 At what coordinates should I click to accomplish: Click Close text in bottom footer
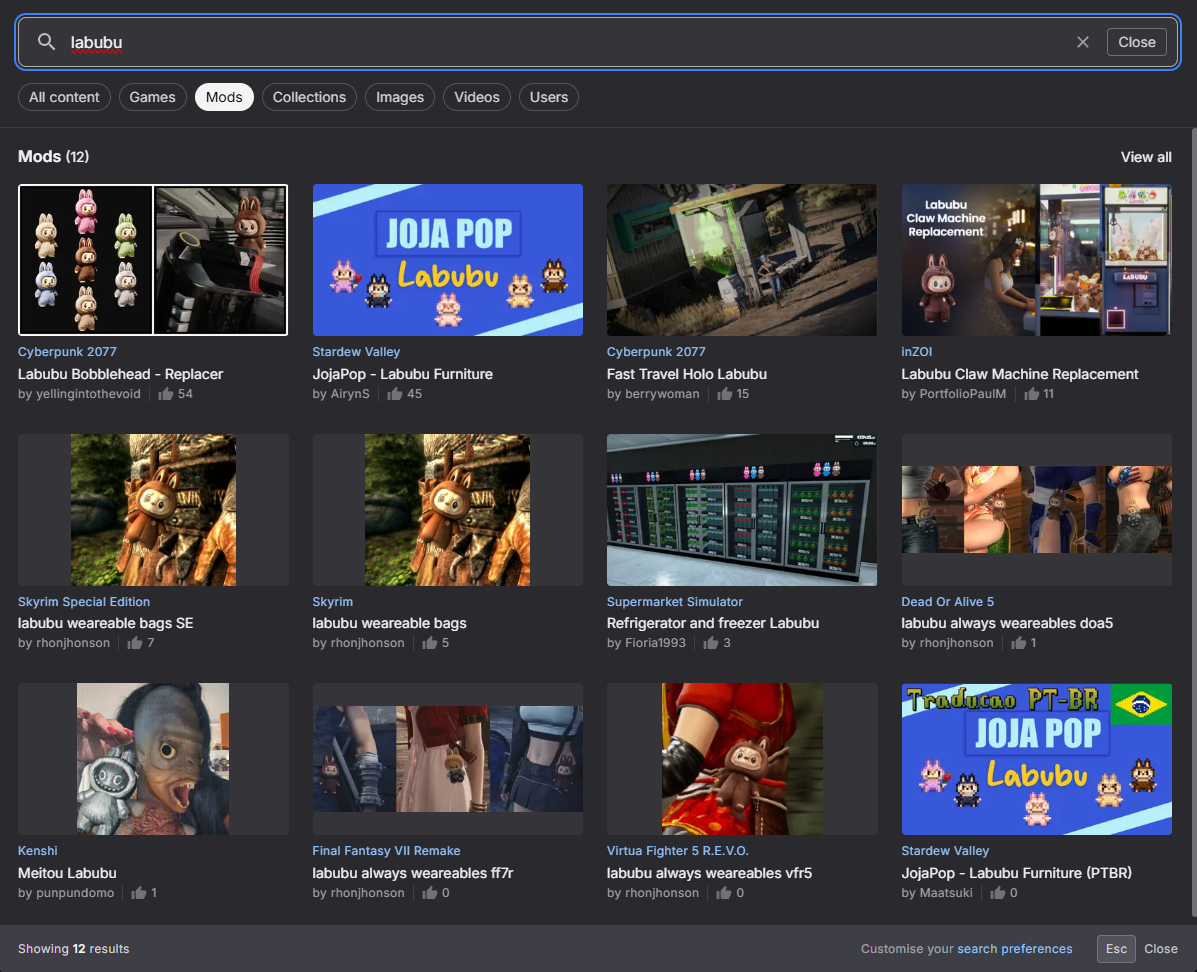click(x=1160, y=948)
